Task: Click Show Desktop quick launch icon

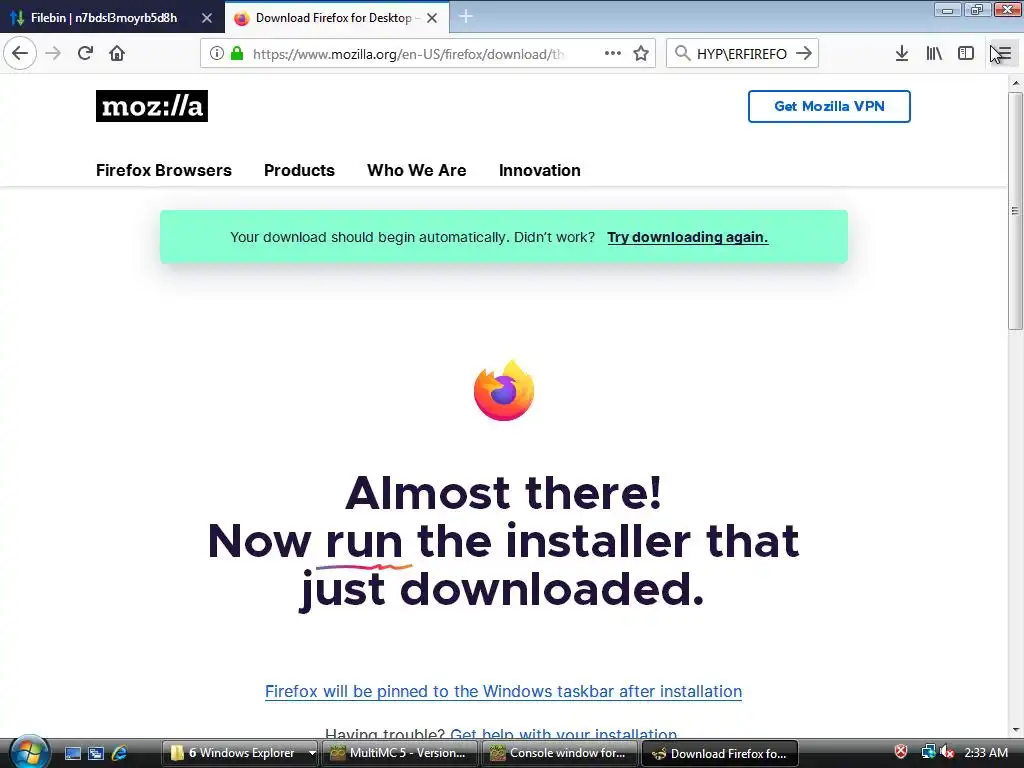Action: click(x=73, y=753)
